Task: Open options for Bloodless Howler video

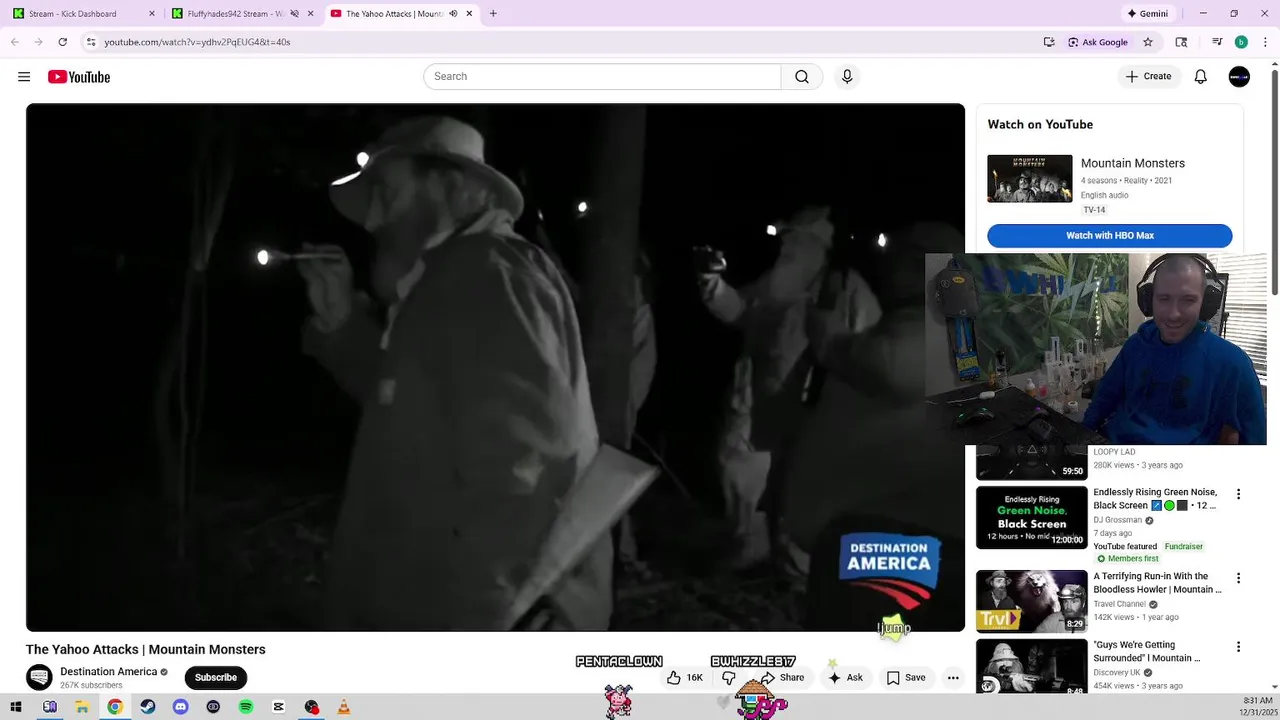Action: pos(1238,578)
